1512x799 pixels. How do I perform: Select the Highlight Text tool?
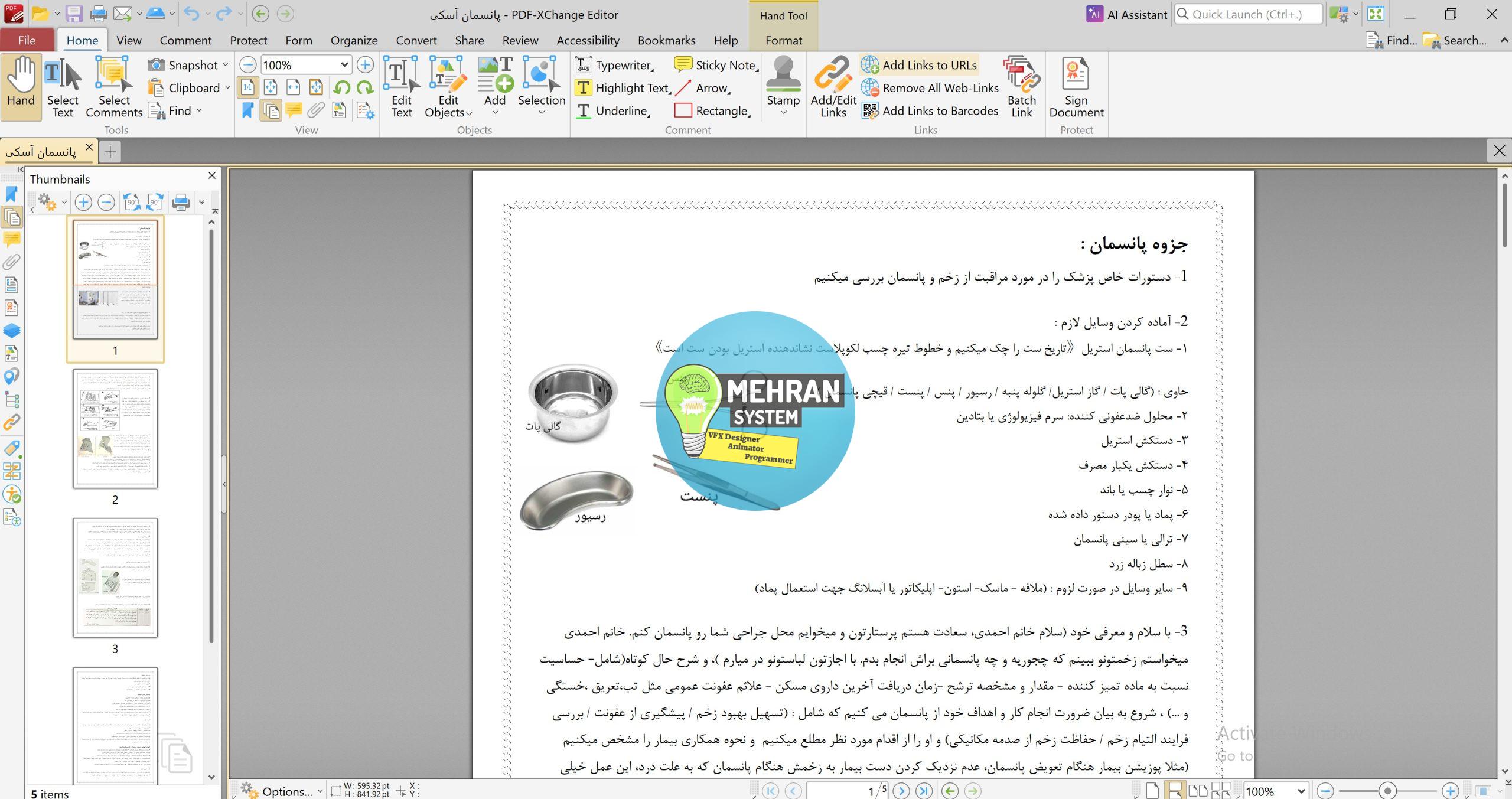[623, 88]
